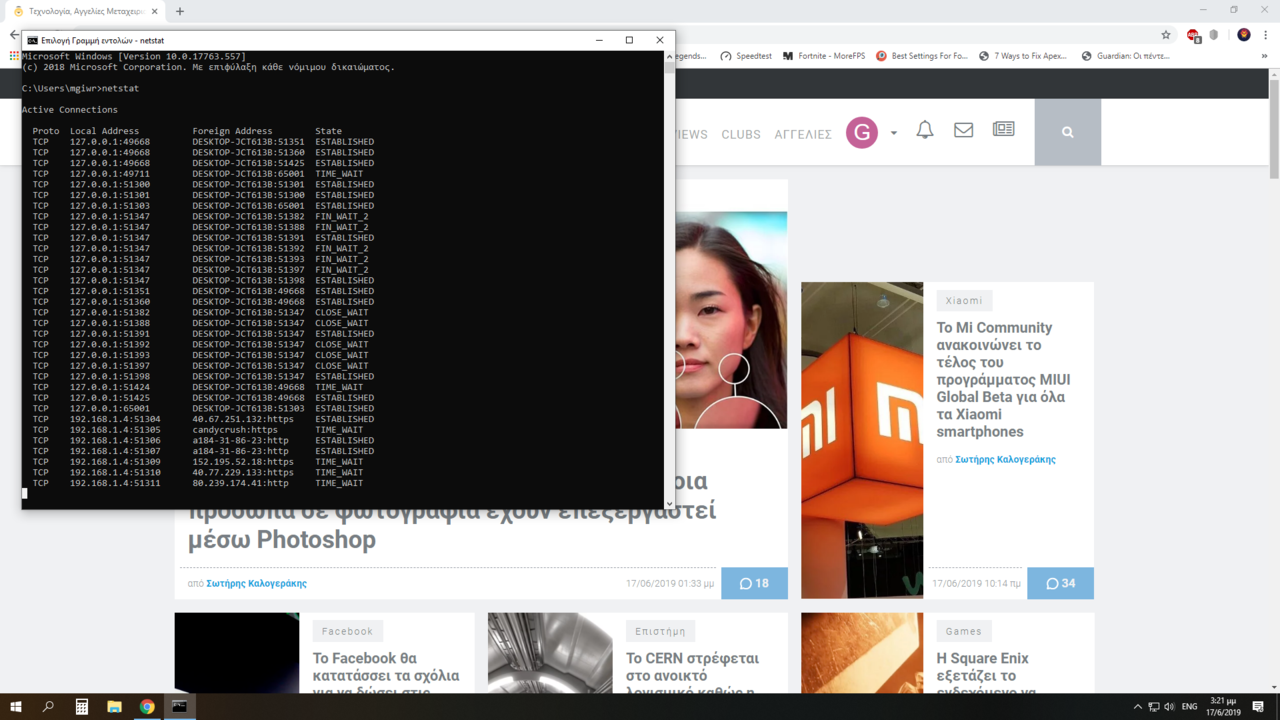Open the volume tray icon

[x=1169, y=707]
